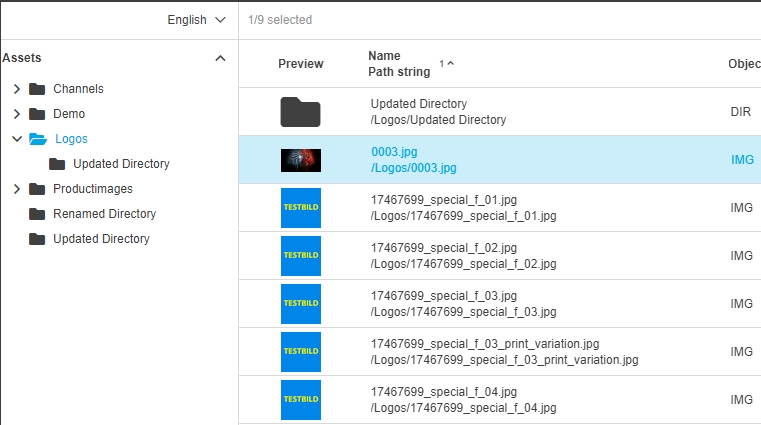Viewport: 761px width, 425px height.
Task: Click the Demo folder icon
Action: (x=37, y=114)
